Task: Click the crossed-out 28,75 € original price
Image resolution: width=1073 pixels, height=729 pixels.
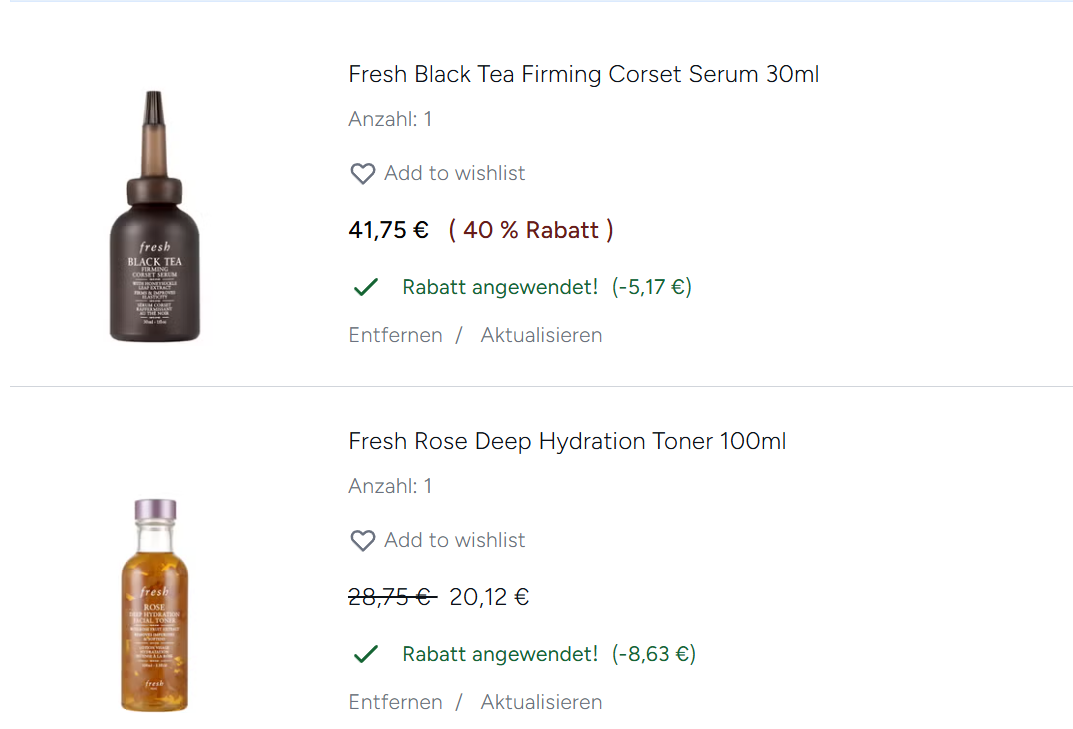Action: (391, 597)
